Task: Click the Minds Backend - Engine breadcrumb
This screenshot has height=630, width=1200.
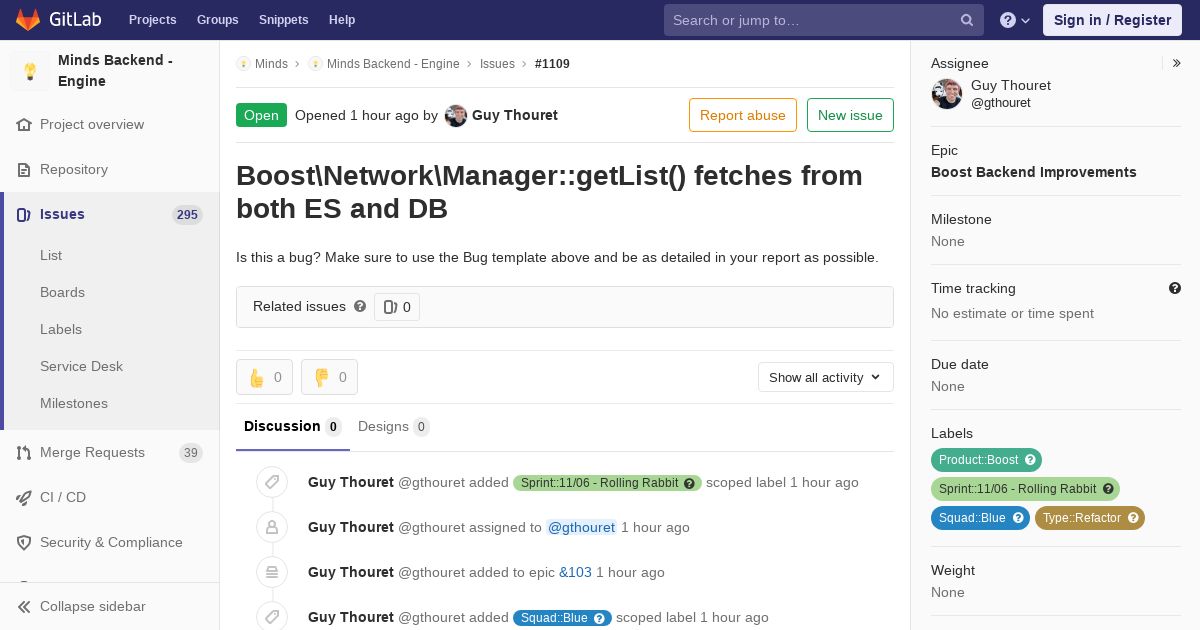Action: [x=393, y=63]
